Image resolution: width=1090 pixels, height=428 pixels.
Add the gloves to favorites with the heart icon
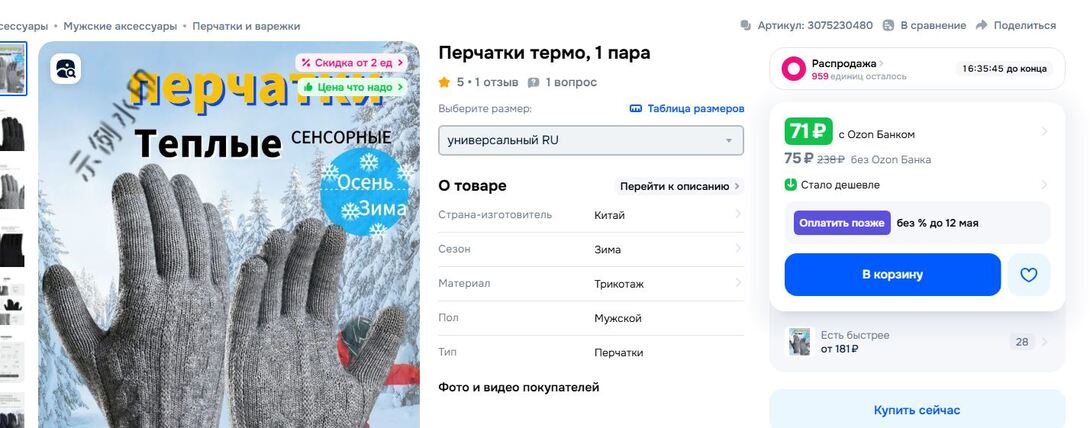1029,274
